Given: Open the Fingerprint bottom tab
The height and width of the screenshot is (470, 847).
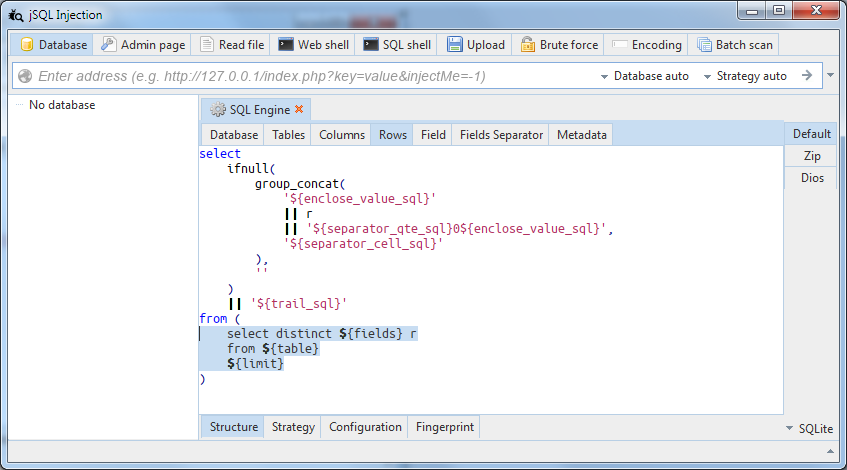Looking at the screenshot, I should [445, 427].
